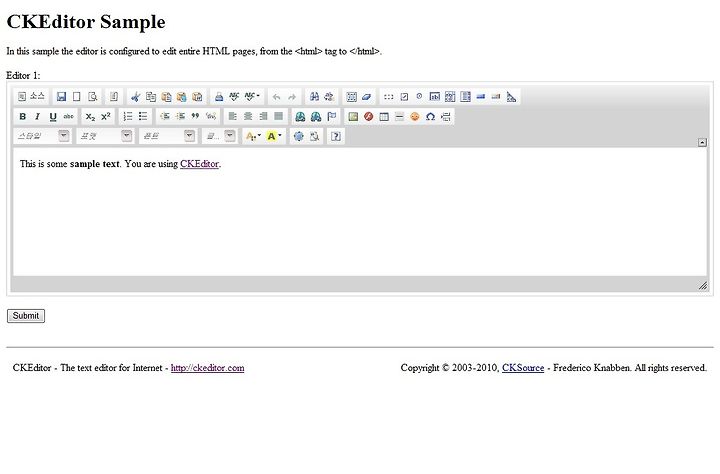The height and width of the screenshot is (474, 720).
Task: Increase indent icon
Action: click(180, 117)
